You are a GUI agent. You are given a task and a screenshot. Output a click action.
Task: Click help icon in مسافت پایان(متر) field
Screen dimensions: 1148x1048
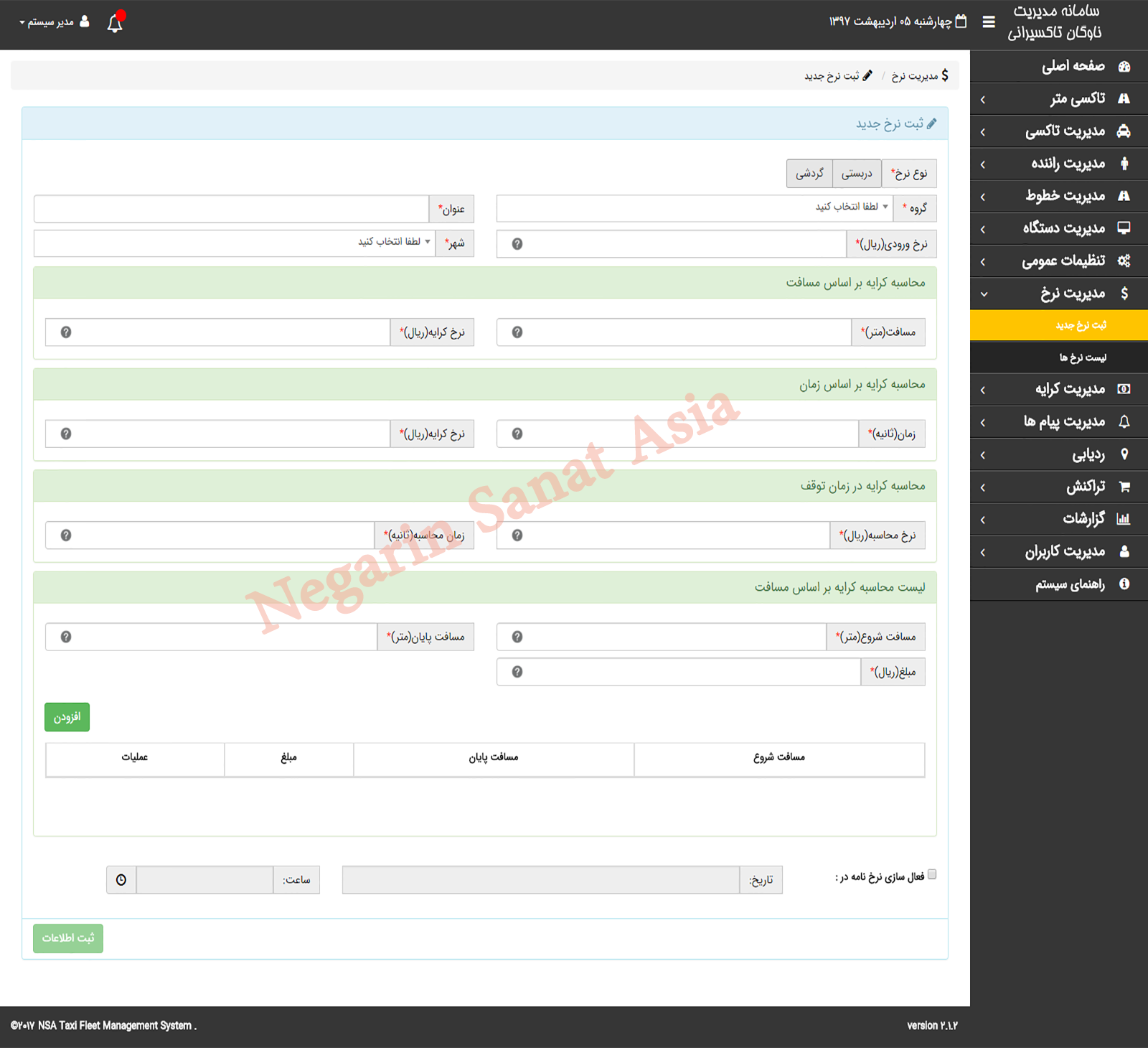(66, 637)
